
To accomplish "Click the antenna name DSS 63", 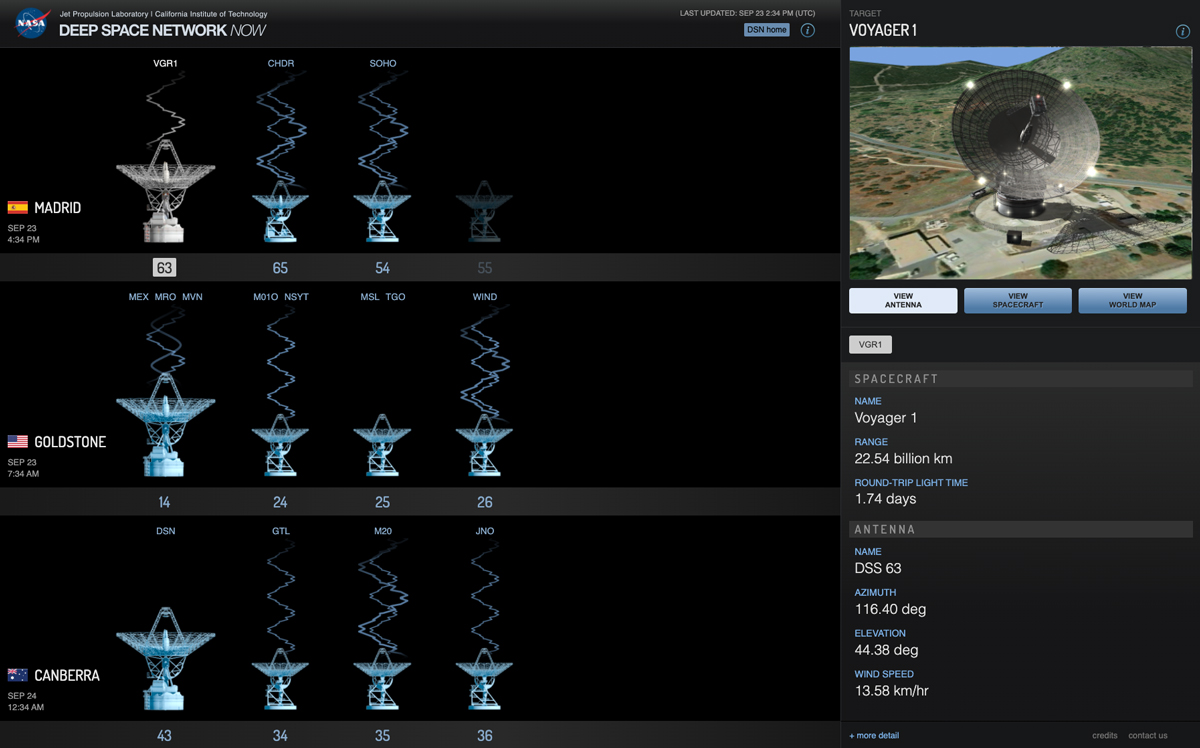I will [878, 568].
